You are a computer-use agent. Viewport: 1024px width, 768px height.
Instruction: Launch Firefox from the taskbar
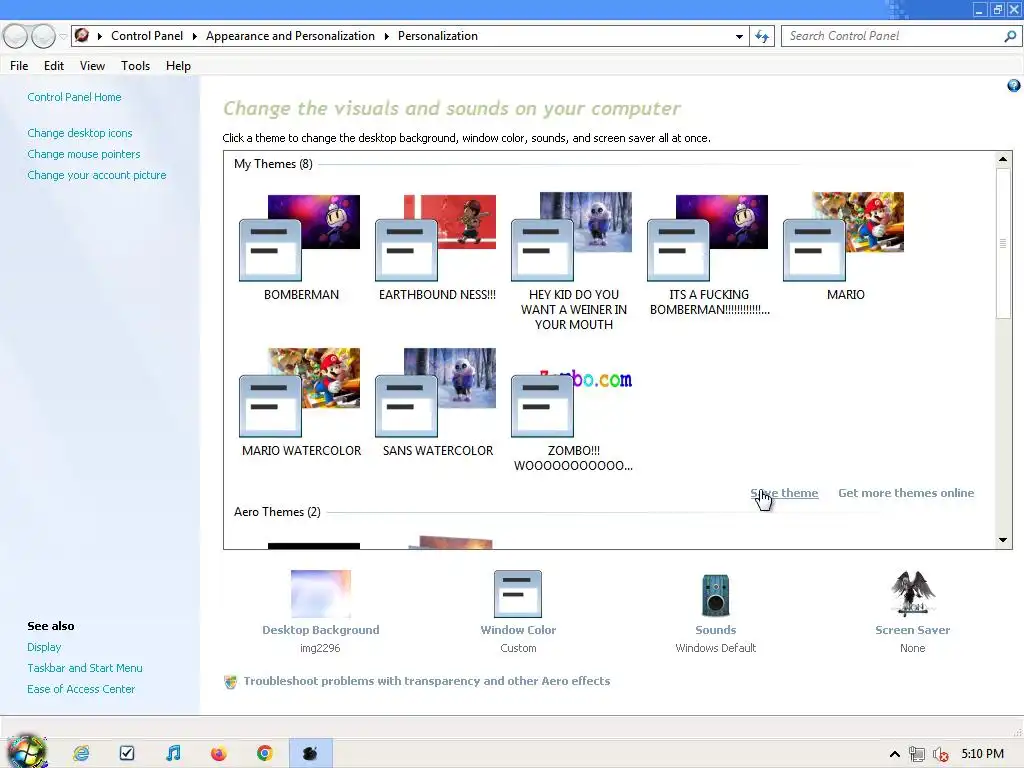[219, 753]
